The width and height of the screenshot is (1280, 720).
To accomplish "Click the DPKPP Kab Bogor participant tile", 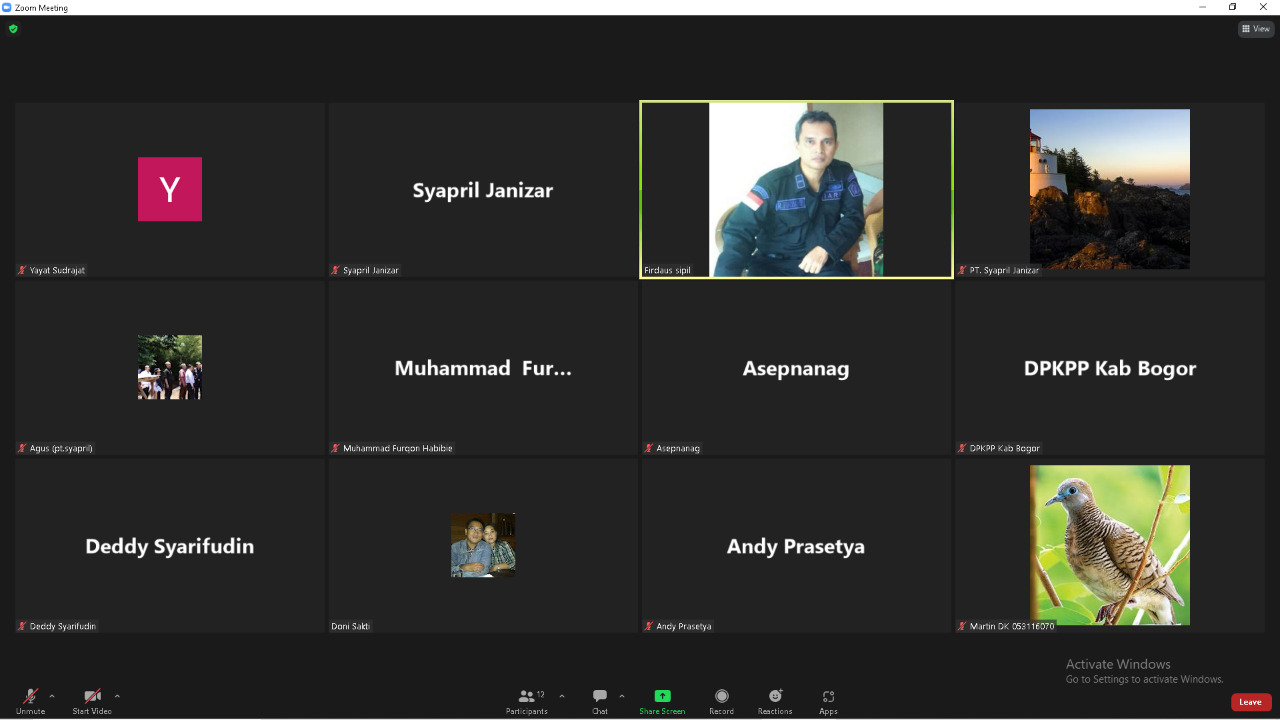I will pyautogui.click(x=1110, y=368).
